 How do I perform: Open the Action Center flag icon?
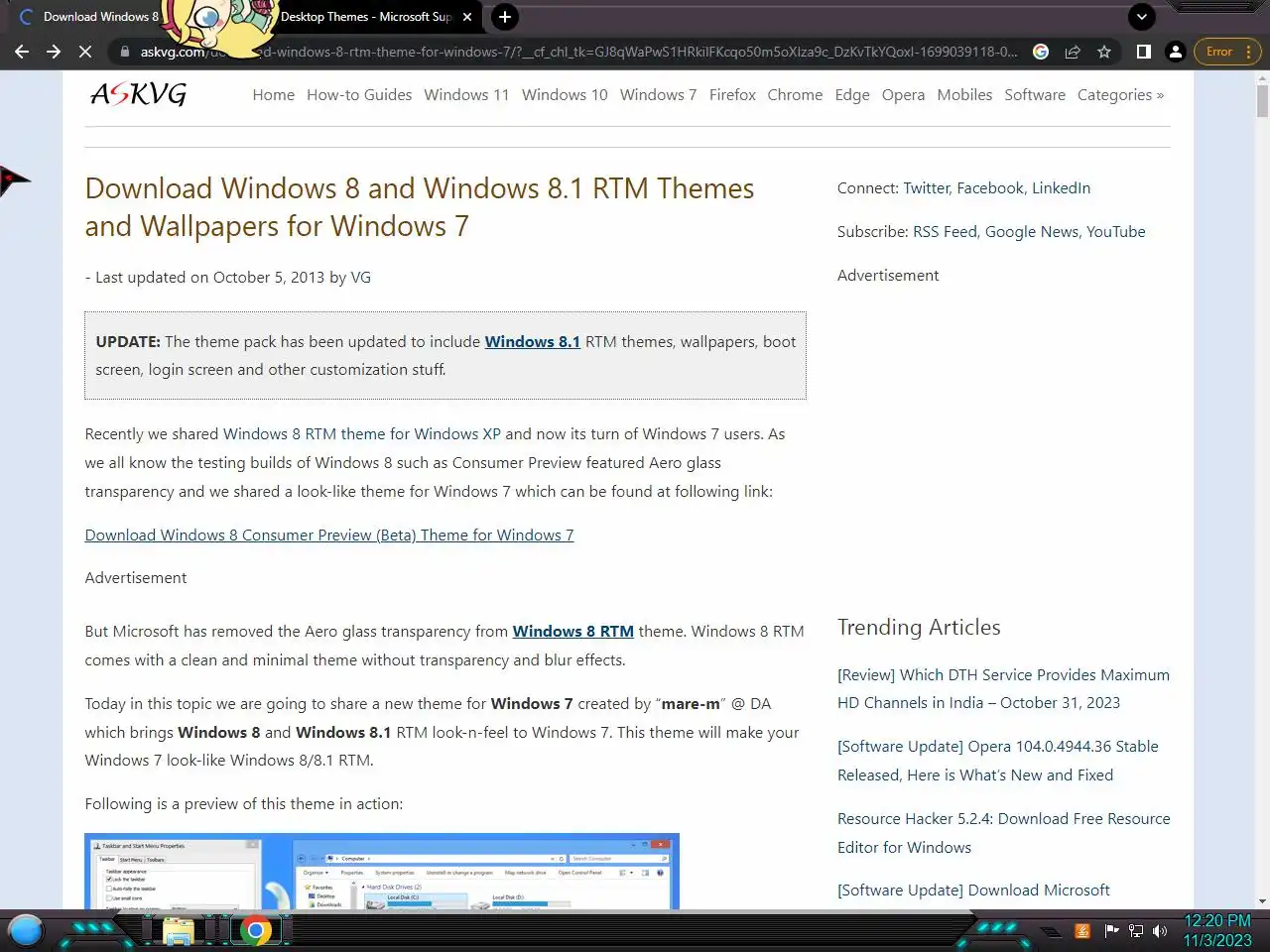1111,931
